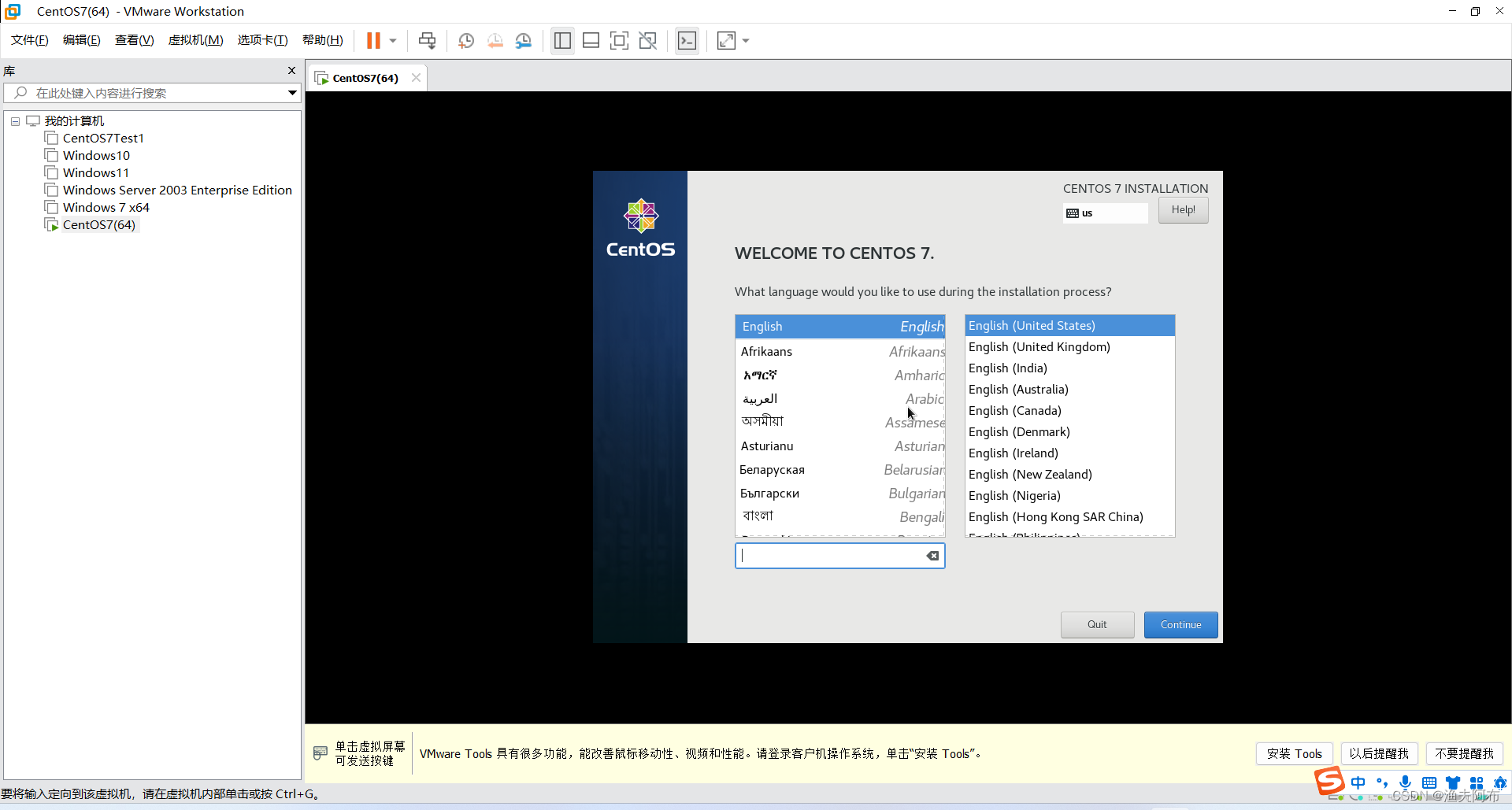Image resolution: width=1512 pixels, height=810 pixels.
Task: Take a snapshot using the clock-plus icon
Action: click(466, 40)
